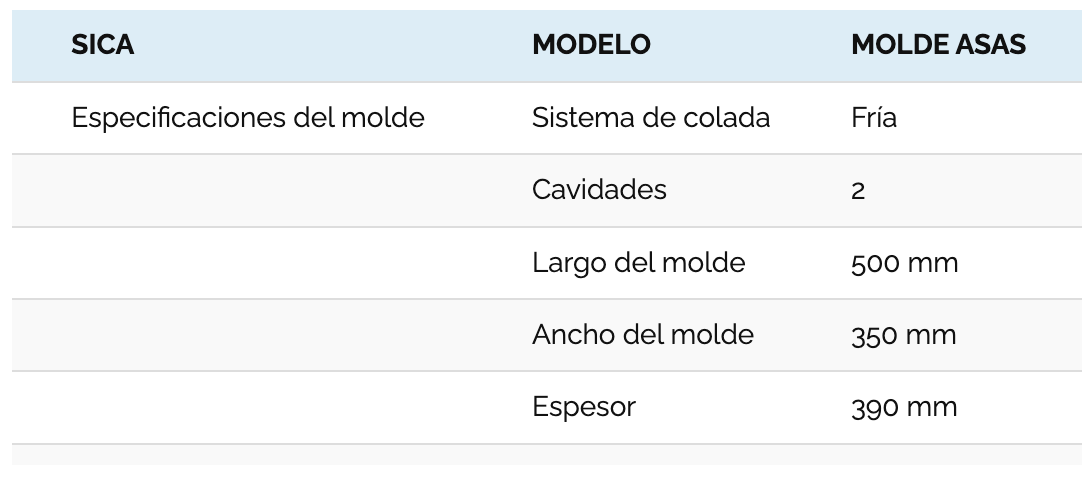Click the SICA column header
The width and height of the screenshot is (1092, 484).
point(102,45)
